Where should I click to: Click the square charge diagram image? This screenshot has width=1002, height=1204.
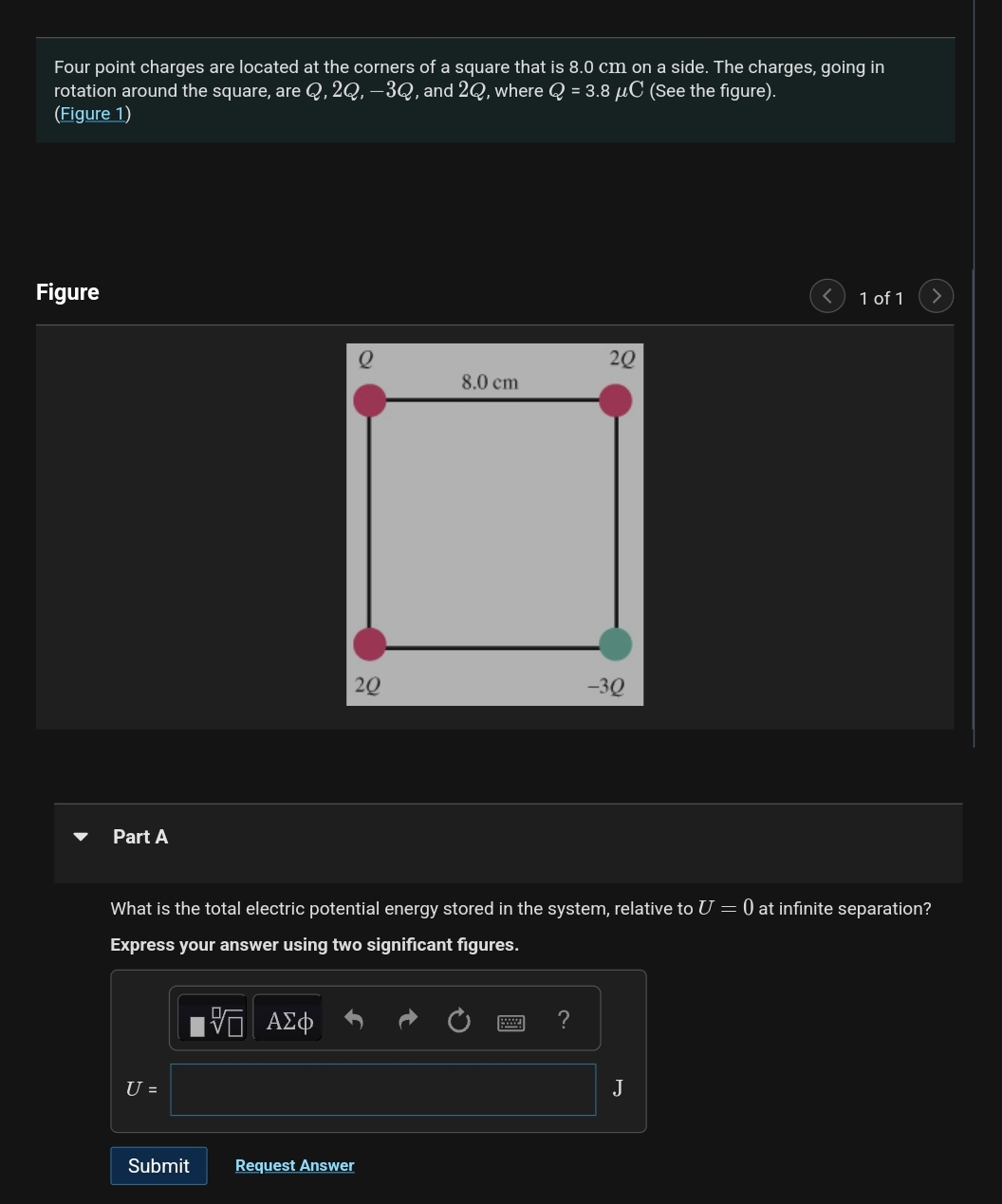tap(493, 523)
